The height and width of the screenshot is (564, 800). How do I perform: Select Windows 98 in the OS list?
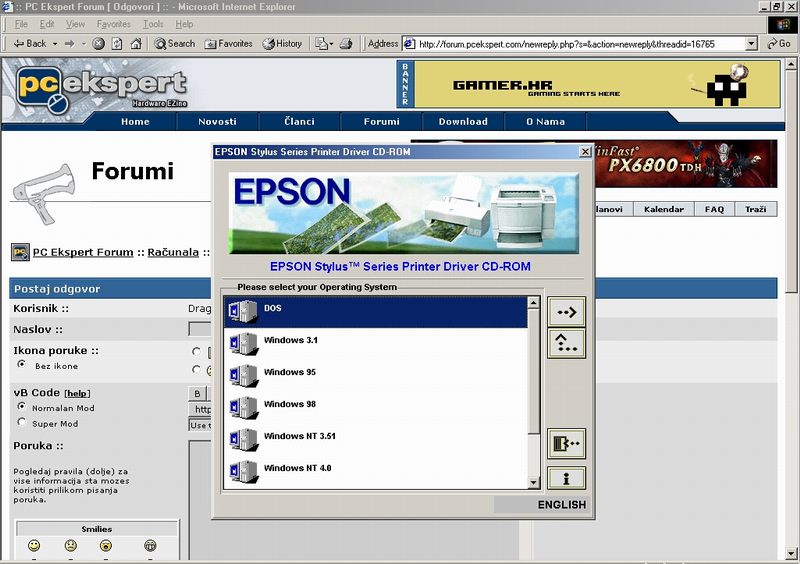284,404
